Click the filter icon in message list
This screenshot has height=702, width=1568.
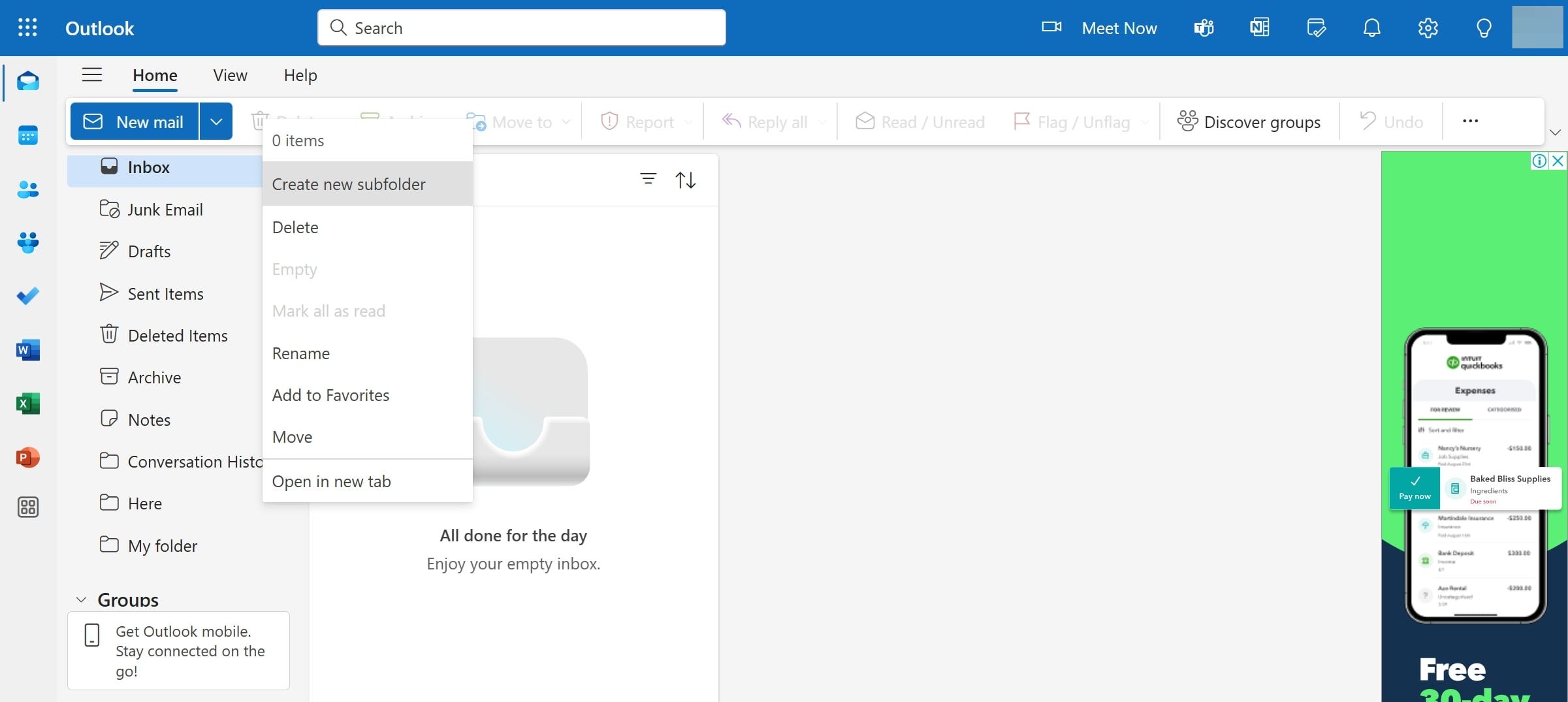tap(648, 179)
